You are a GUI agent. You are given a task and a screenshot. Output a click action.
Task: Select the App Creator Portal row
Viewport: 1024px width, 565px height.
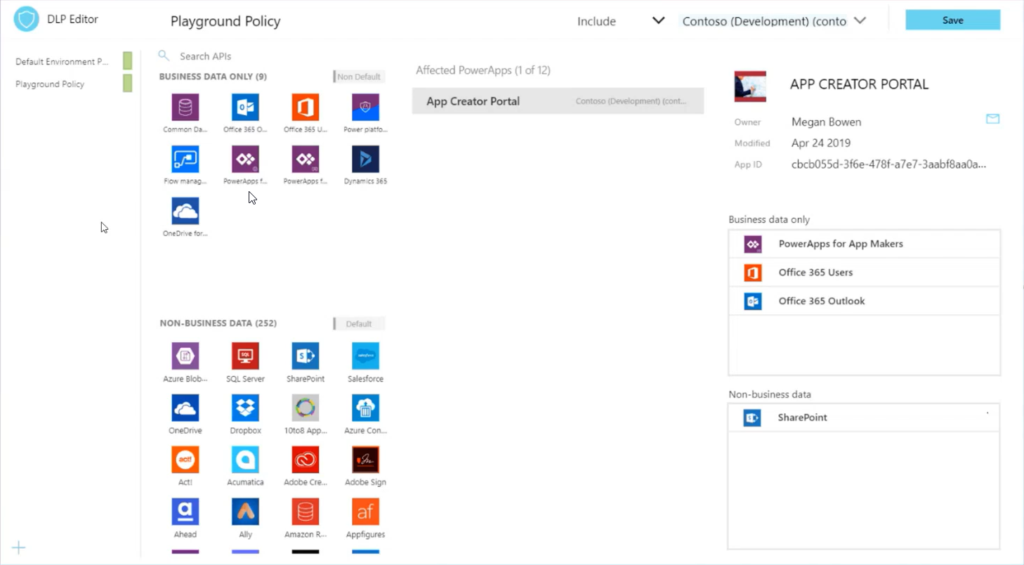point(558,101)
